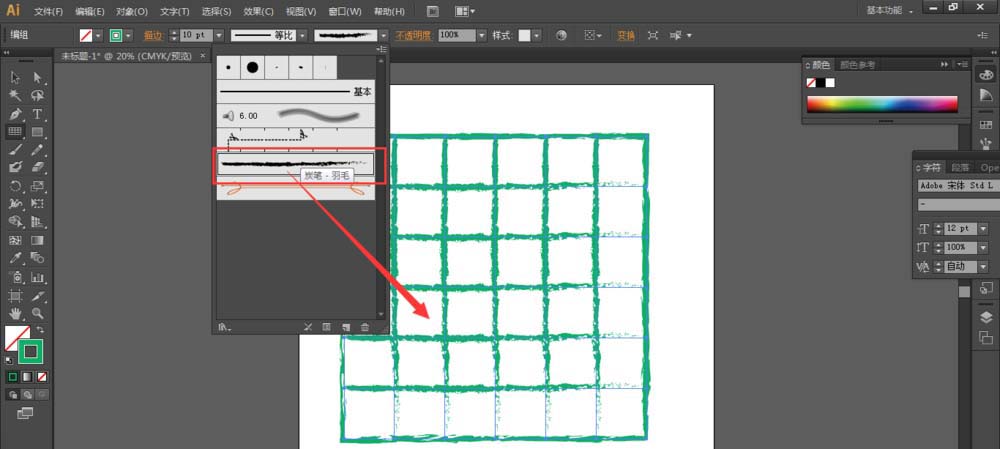The width and height of the screenshot is (1000, 449).
Task: Open the 文件(F) menu
Action: tap(48, 11)
